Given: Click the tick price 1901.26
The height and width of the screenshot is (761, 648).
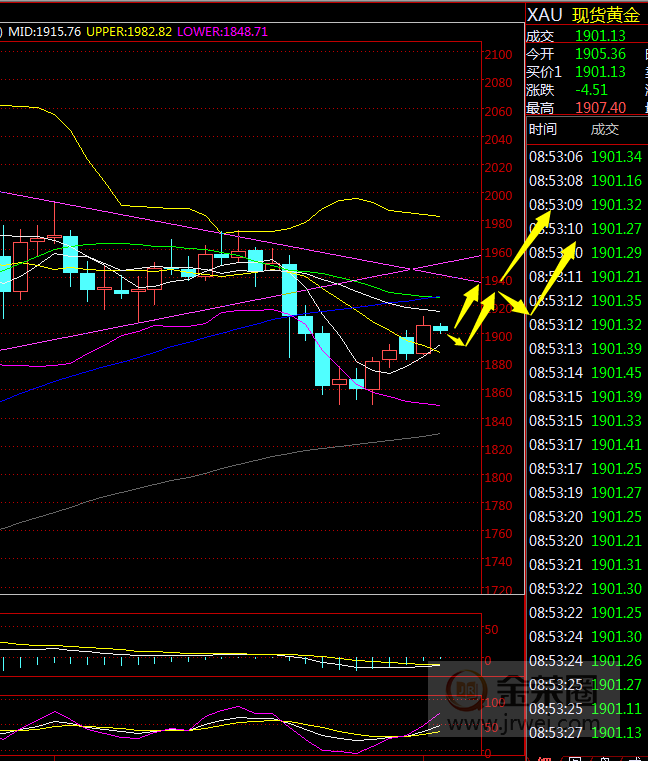Looking at the screenshot, I should [x=616, y=661].
